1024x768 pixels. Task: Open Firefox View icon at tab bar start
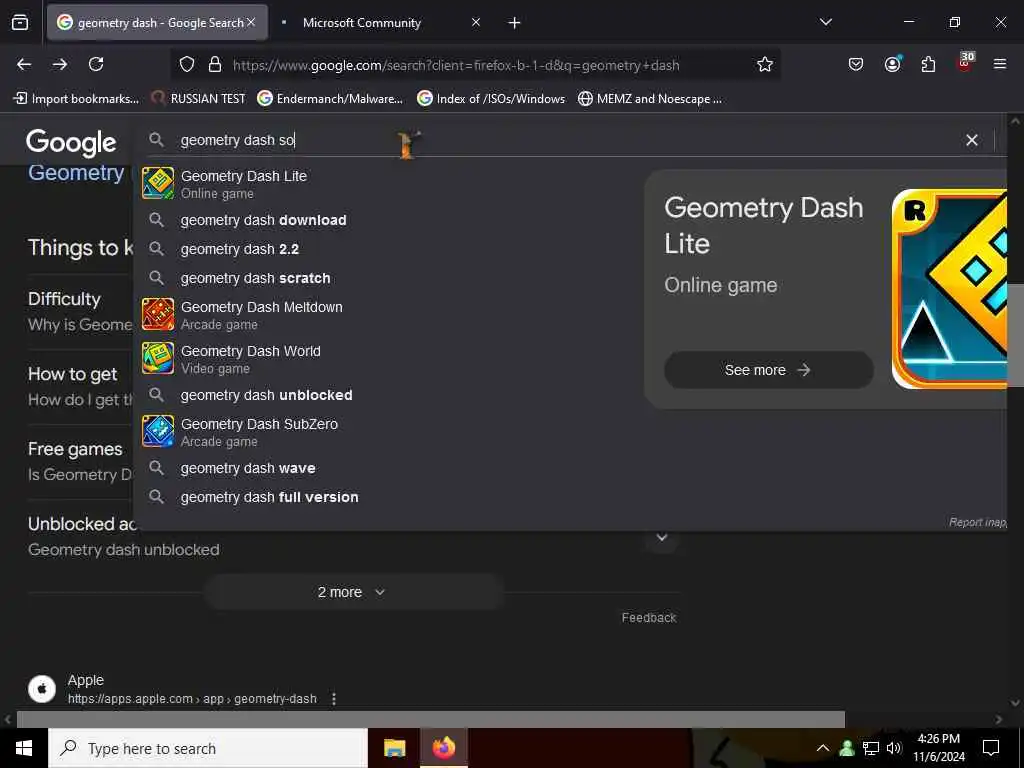[20, 23]
